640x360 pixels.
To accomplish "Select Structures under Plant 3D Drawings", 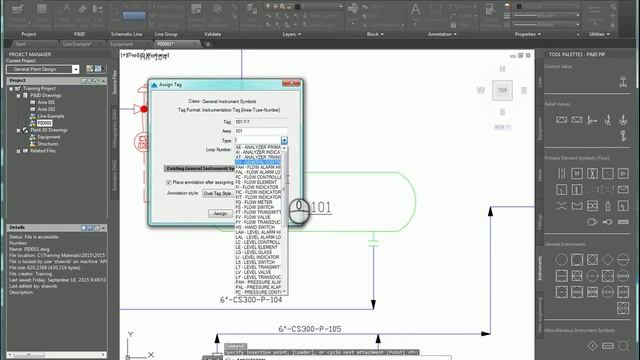I will [x=48, y=144].
